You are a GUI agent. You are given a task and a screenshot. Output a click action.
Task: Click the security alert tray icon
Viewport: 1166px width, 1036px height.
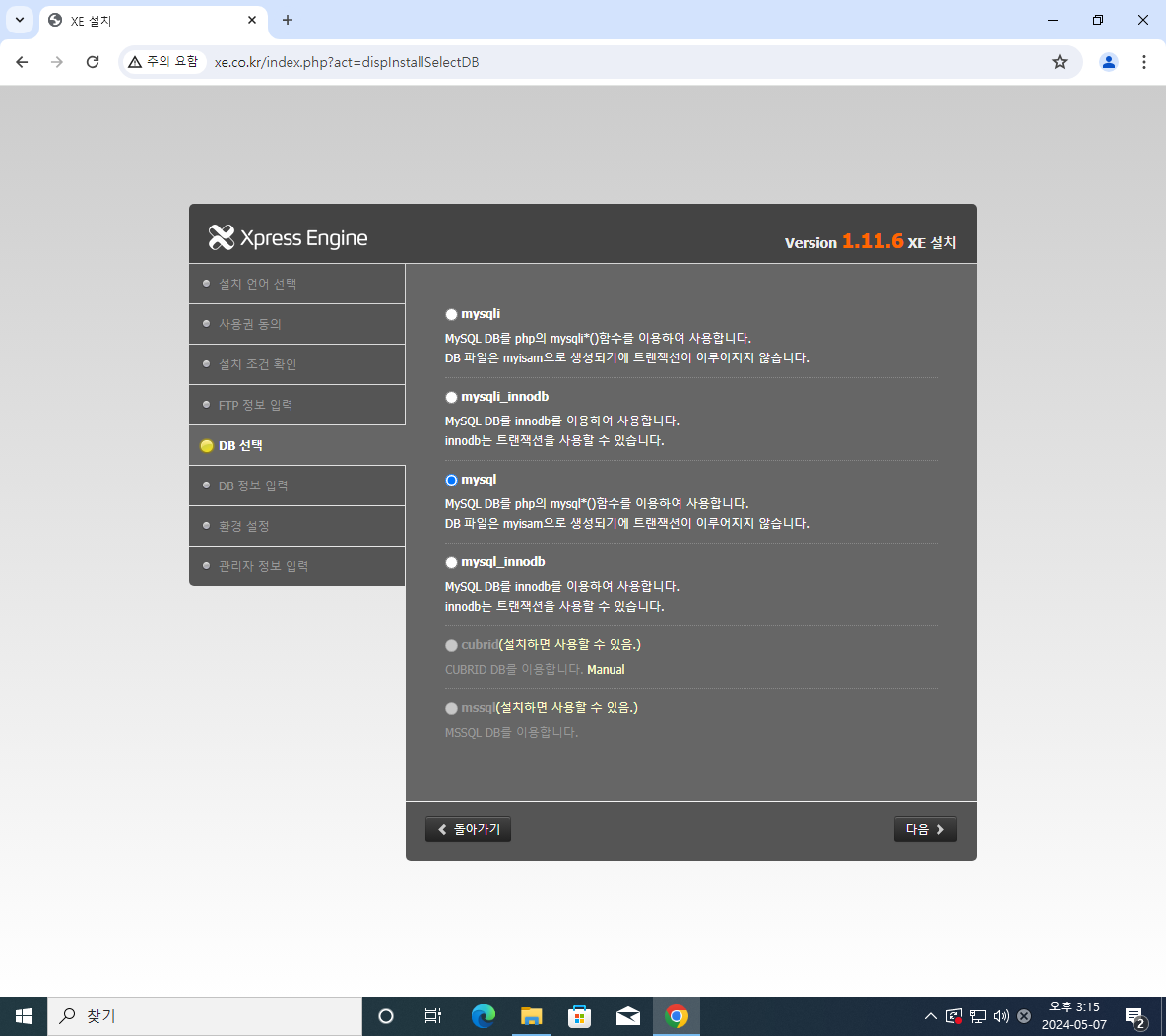pyautogui.click(x=954, y=1016)
